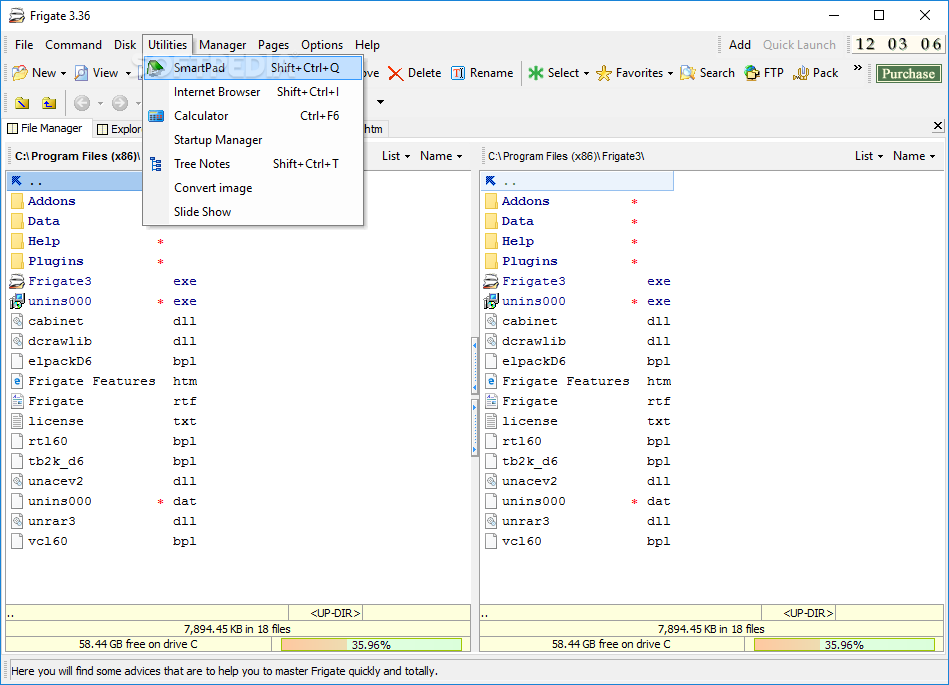Open the File menu
Image resolution: width=949 pixels, height=685 pixels.
coord(24,45)
